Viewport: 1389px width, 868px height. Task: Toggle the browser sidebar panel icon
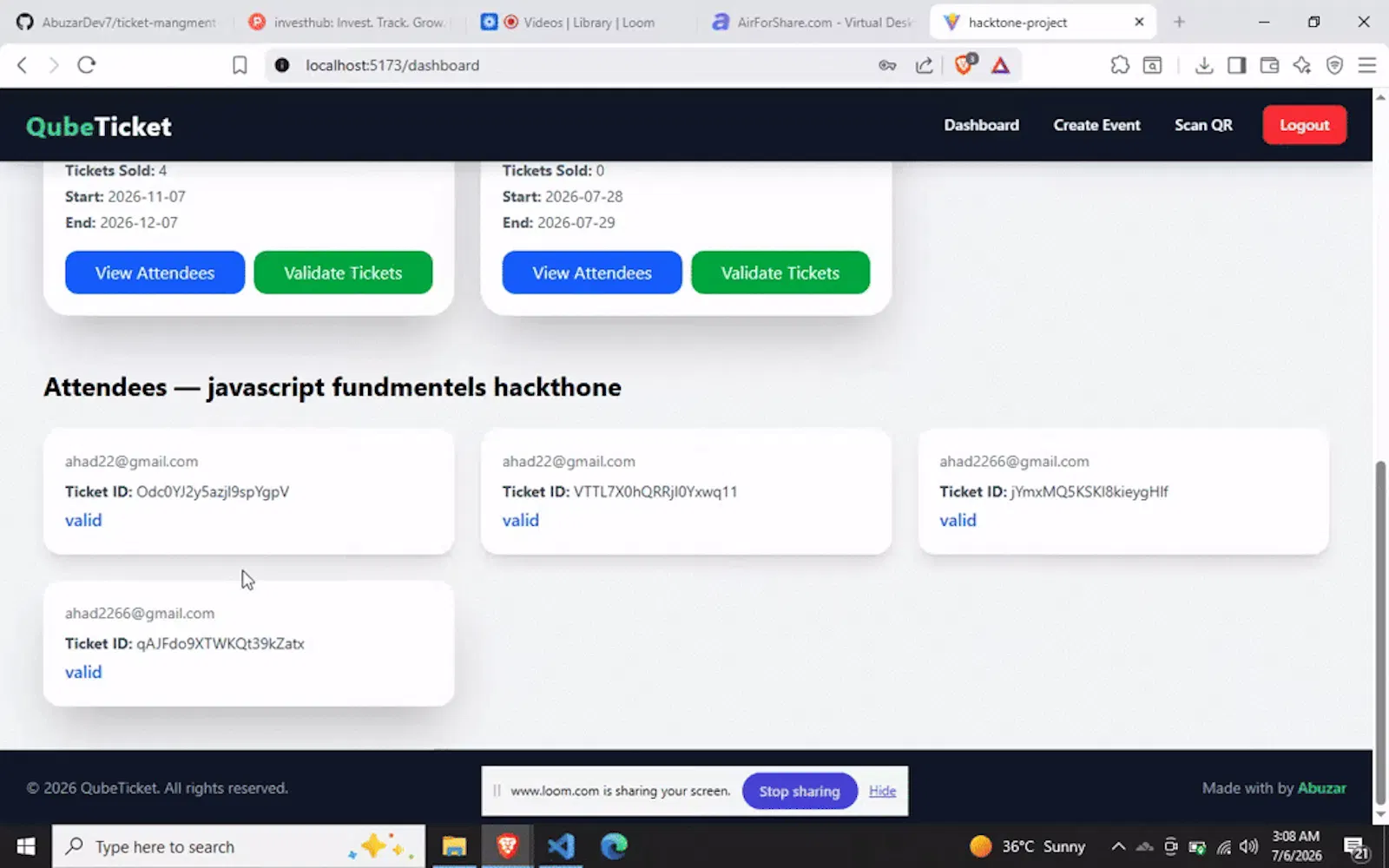tap(1237, 65)
